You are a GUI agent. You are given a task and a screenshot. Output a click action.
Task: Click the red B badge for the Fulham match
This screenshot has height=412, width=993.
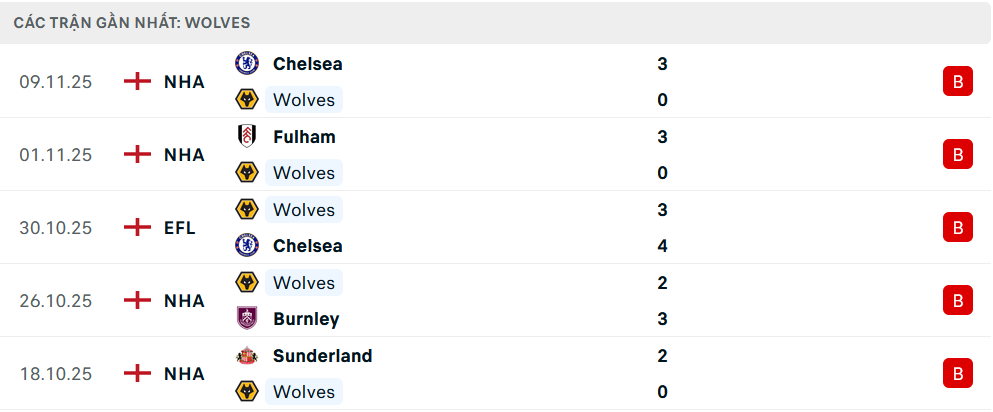[957, 154]
